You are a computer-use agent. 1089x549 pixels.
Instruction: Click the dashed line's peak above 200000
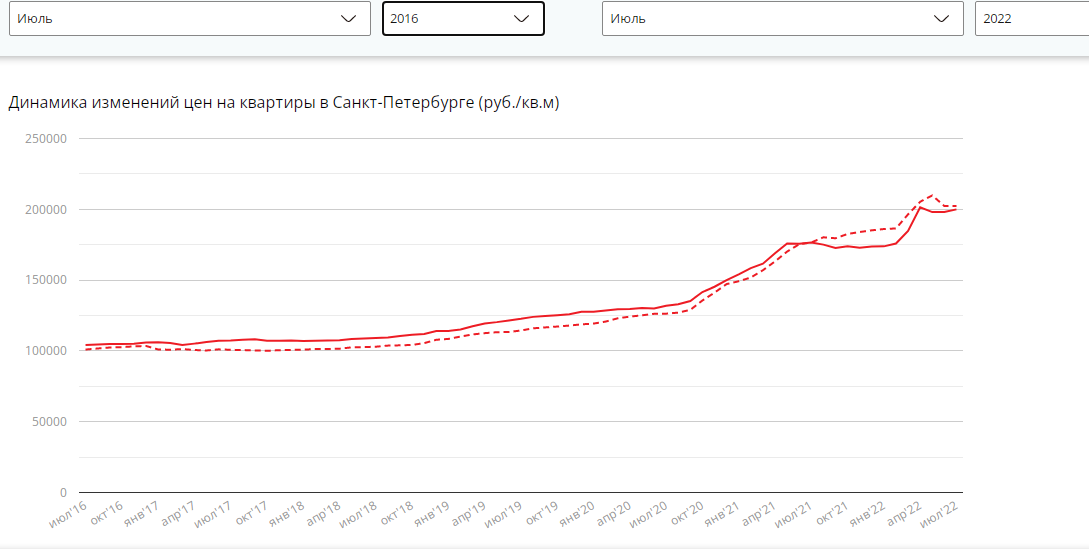(x=932, y=195)
